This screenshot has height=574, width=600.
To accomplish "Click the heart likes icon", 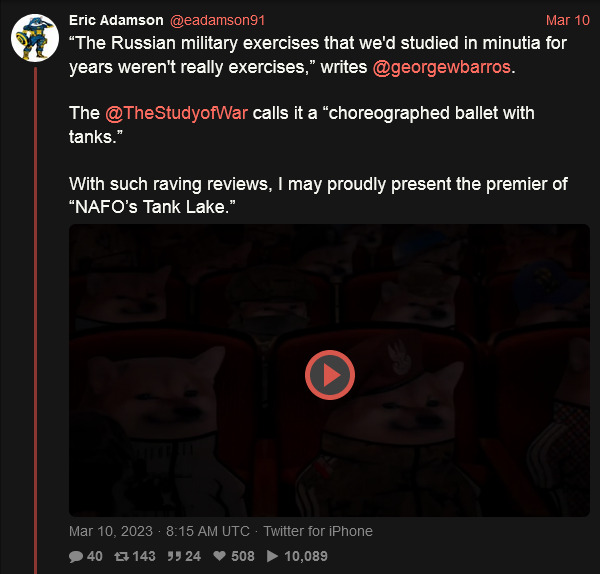I will (220, 556).
